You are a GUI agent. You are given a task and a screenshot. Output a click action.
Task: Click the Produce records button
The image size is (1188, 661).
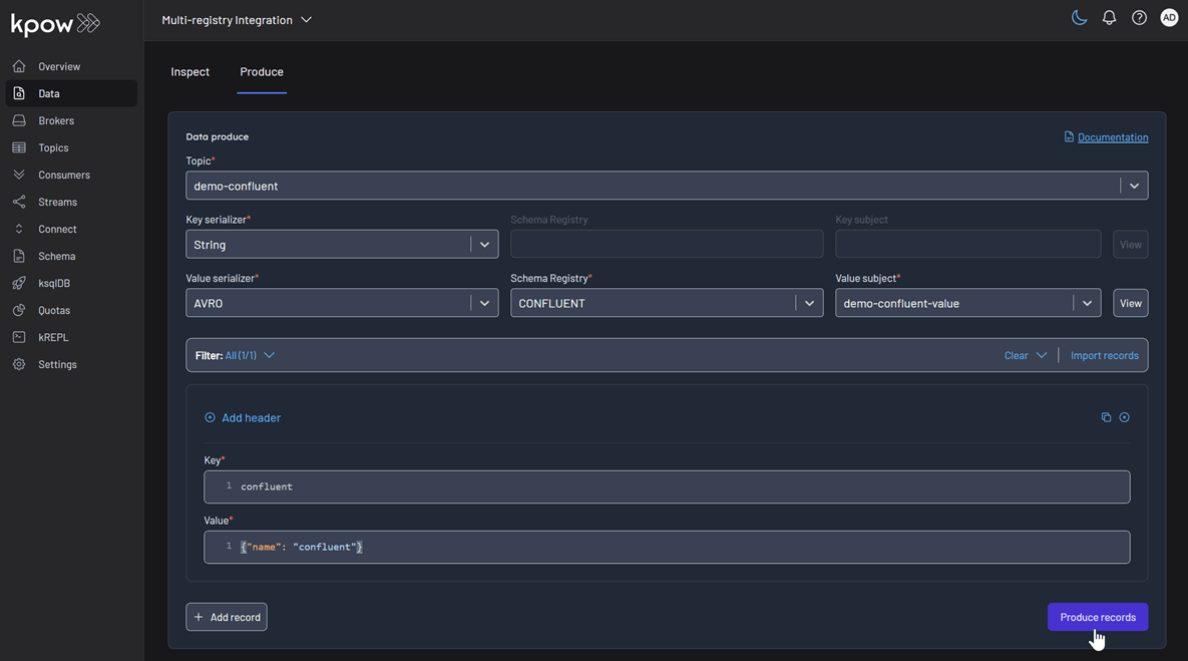1097,617
